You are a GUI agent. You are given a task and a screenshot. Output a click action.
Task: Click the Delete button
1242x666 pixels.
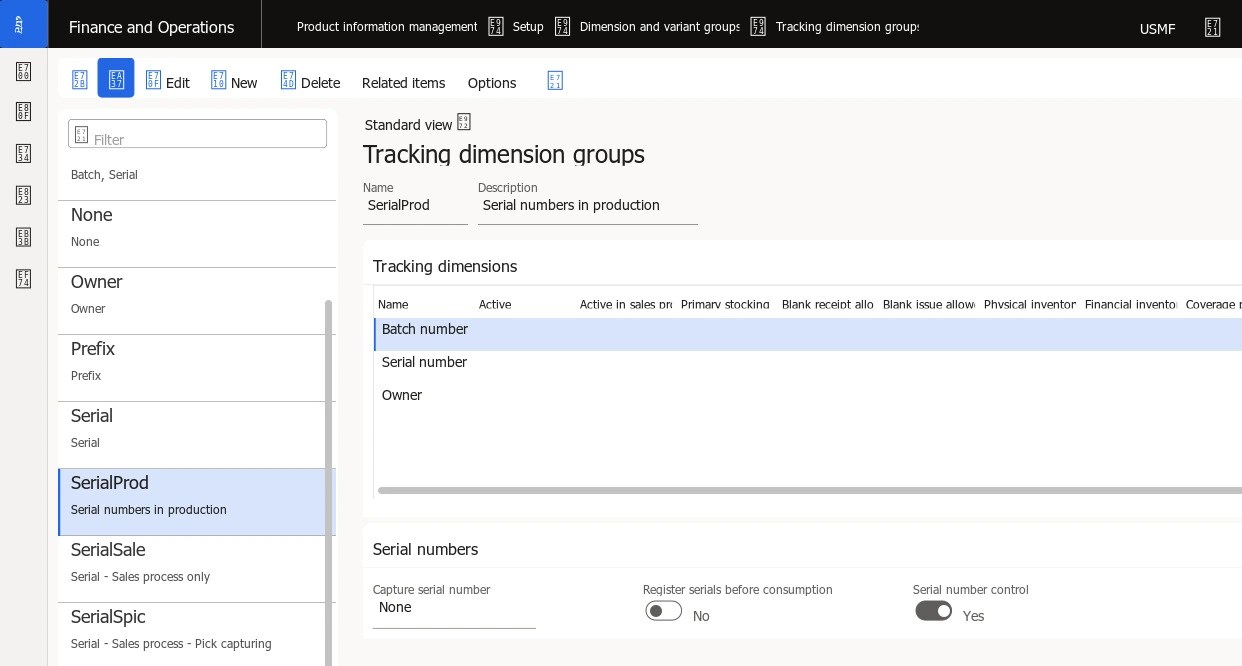[x=310, y=82]
